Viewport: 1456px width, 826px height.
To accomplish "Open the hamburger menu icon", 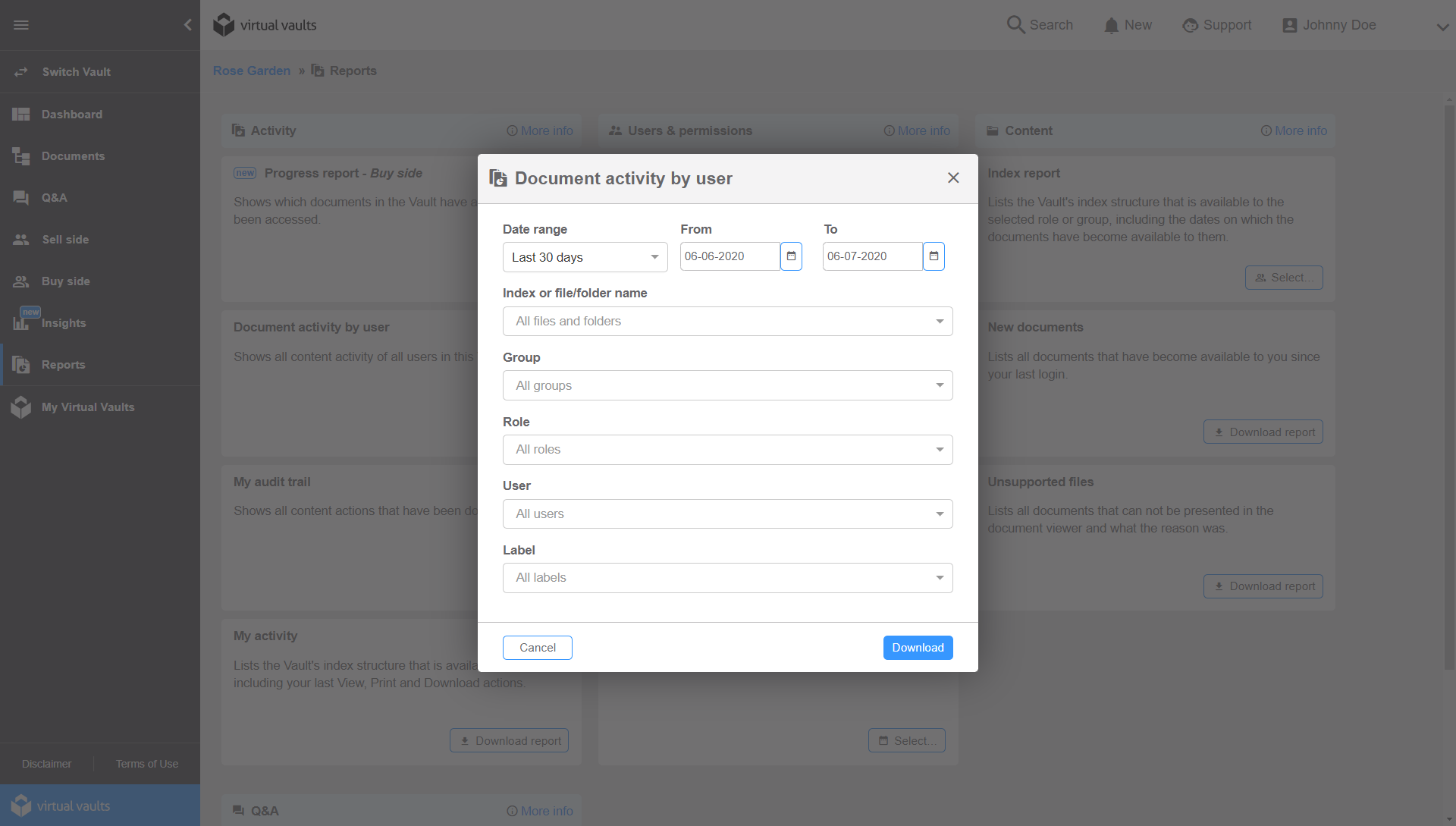I will click(x=21, y=24).
